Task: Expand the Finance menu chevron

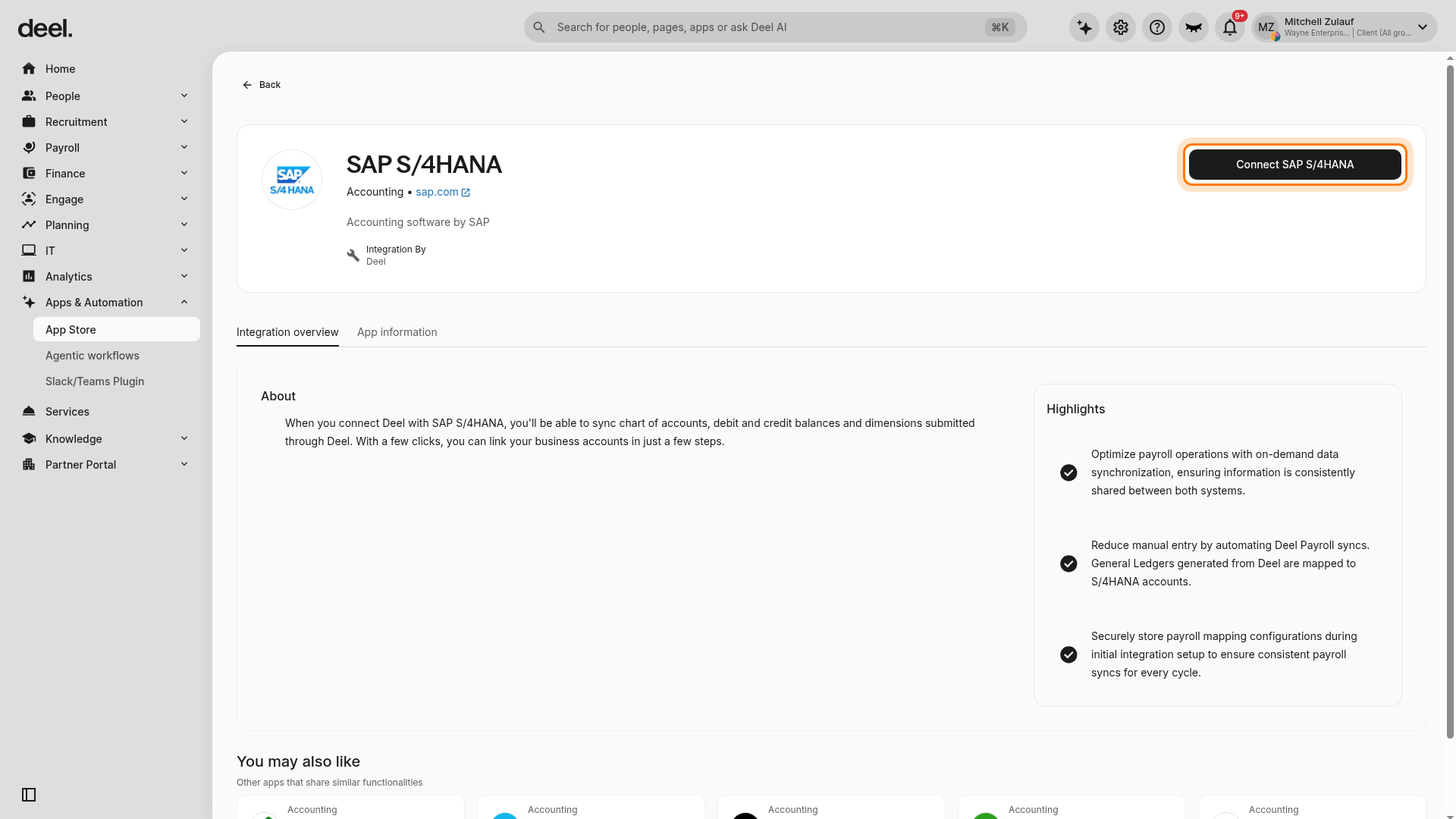Action: [x=184, y=173]
